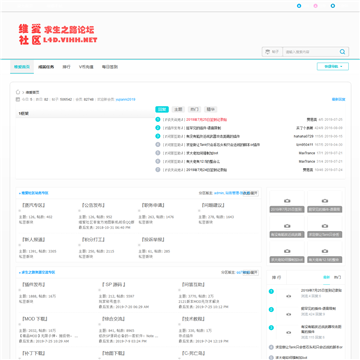360x360 pixels.
Task: Open the 『插件发布』 forum
Action: coord(33,284)
